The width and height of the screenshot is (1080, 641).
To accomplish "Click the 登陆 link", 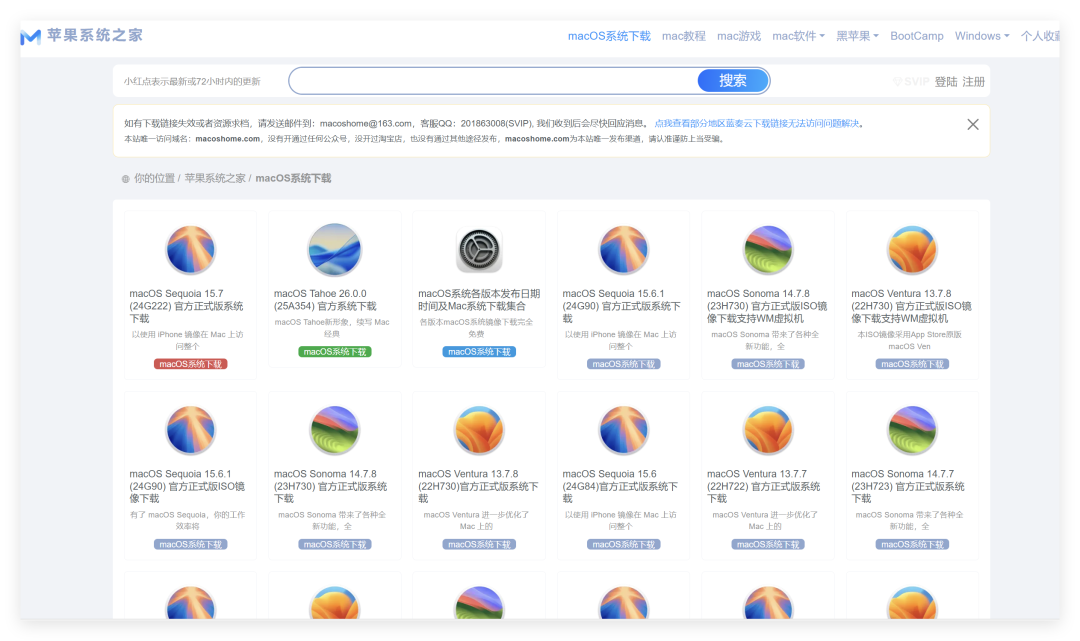I will [x=946, y=82].
